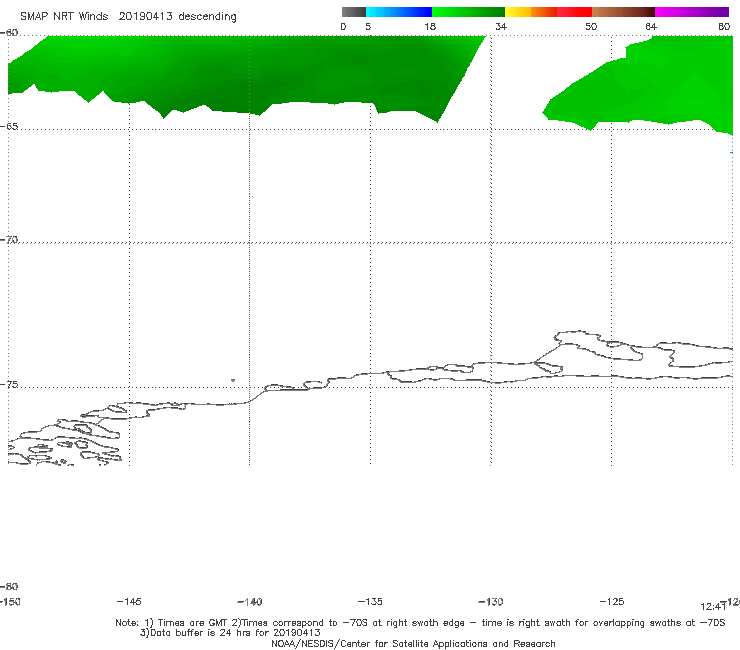Viewport: 740px width, 650px height.
Task: Click the yellow-orange segment of the color bar
Action: tap(531, 12)
